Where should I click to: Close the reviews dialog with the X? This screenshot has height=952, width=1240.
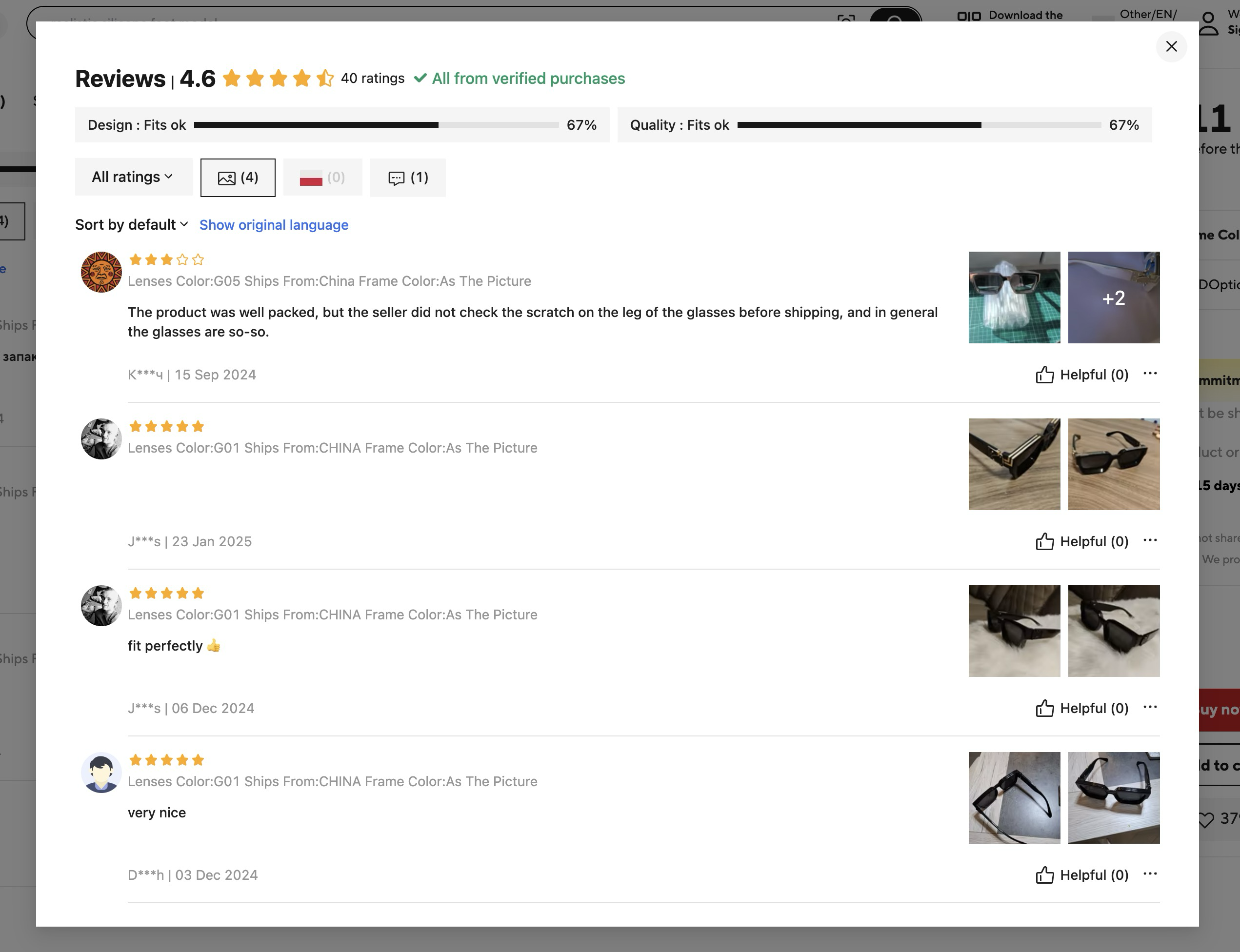click(1171, 46)
